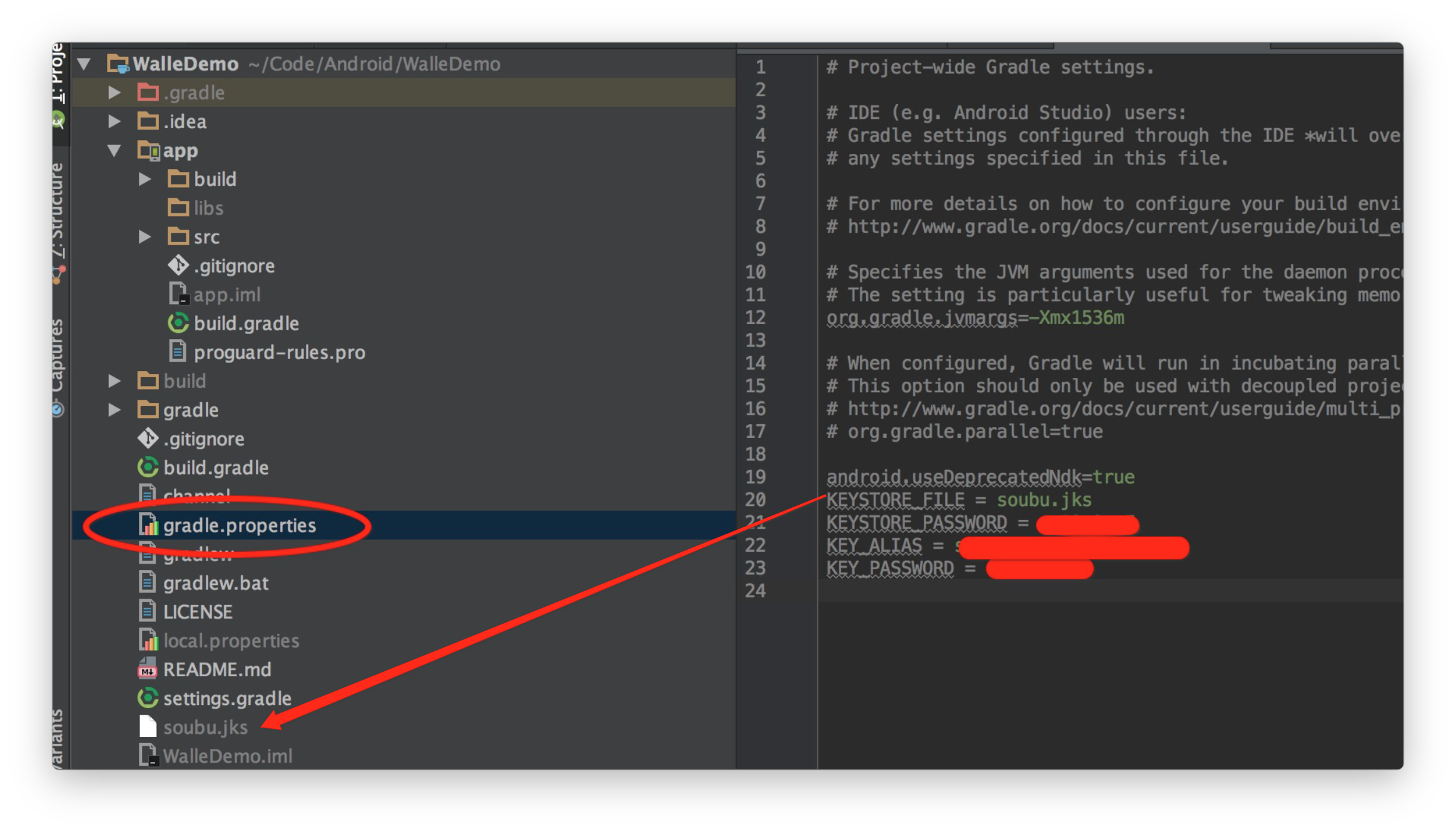Click the settings.gradle Gradle icon
Viewport: 1456px width, 832px height.
[x=148, y=698]
